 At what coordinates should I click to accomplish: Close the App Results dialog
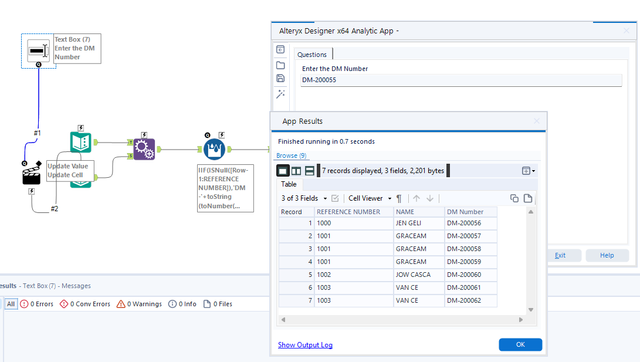[536, 121]
